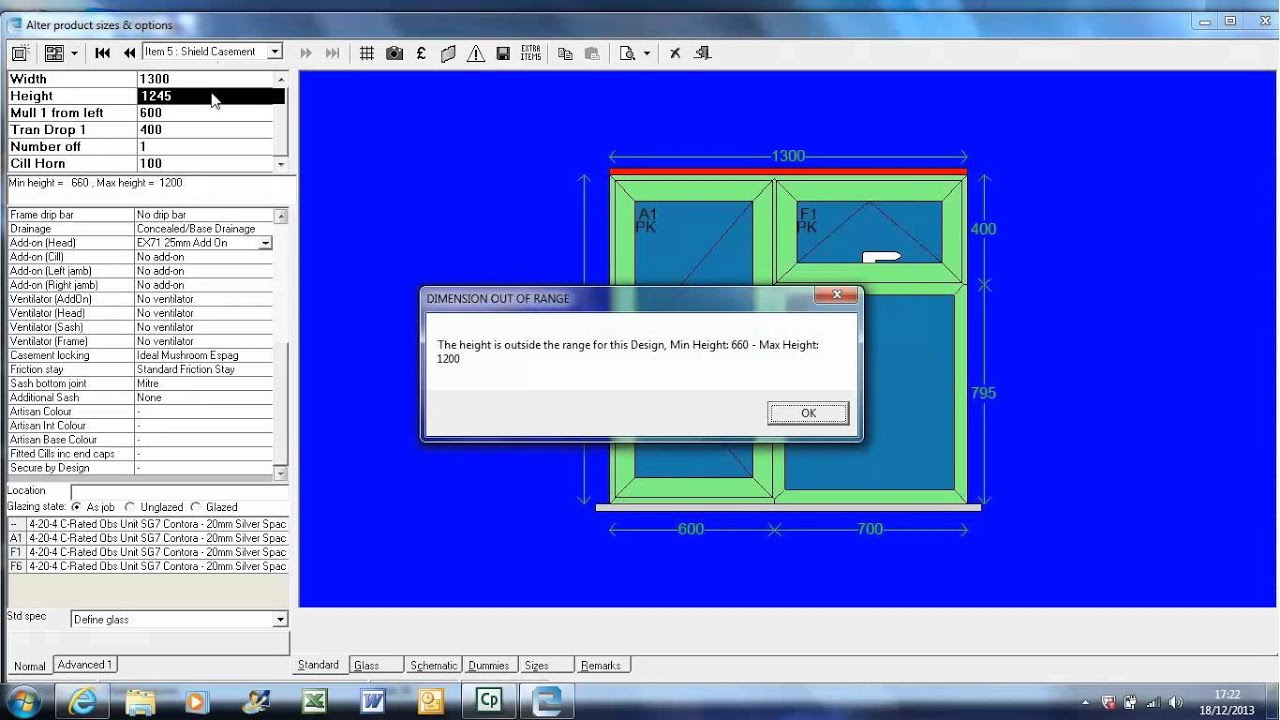Click the pound sign price icon

[421, 53]
